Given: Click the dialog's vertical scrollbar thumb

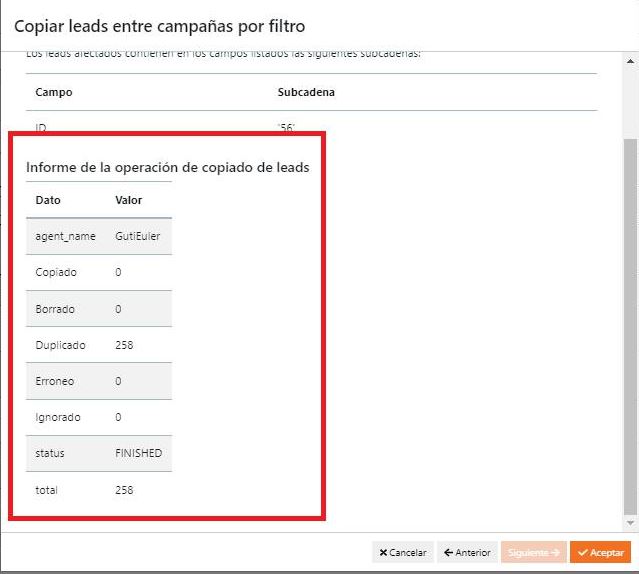Looking at the screenshot, I should click(629, 320).
